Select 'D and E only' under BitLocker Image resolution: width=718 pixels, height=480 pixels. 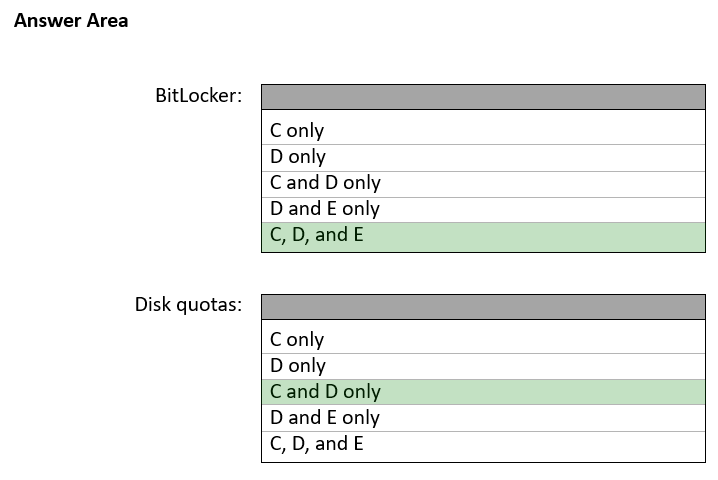tap(483, 209)
